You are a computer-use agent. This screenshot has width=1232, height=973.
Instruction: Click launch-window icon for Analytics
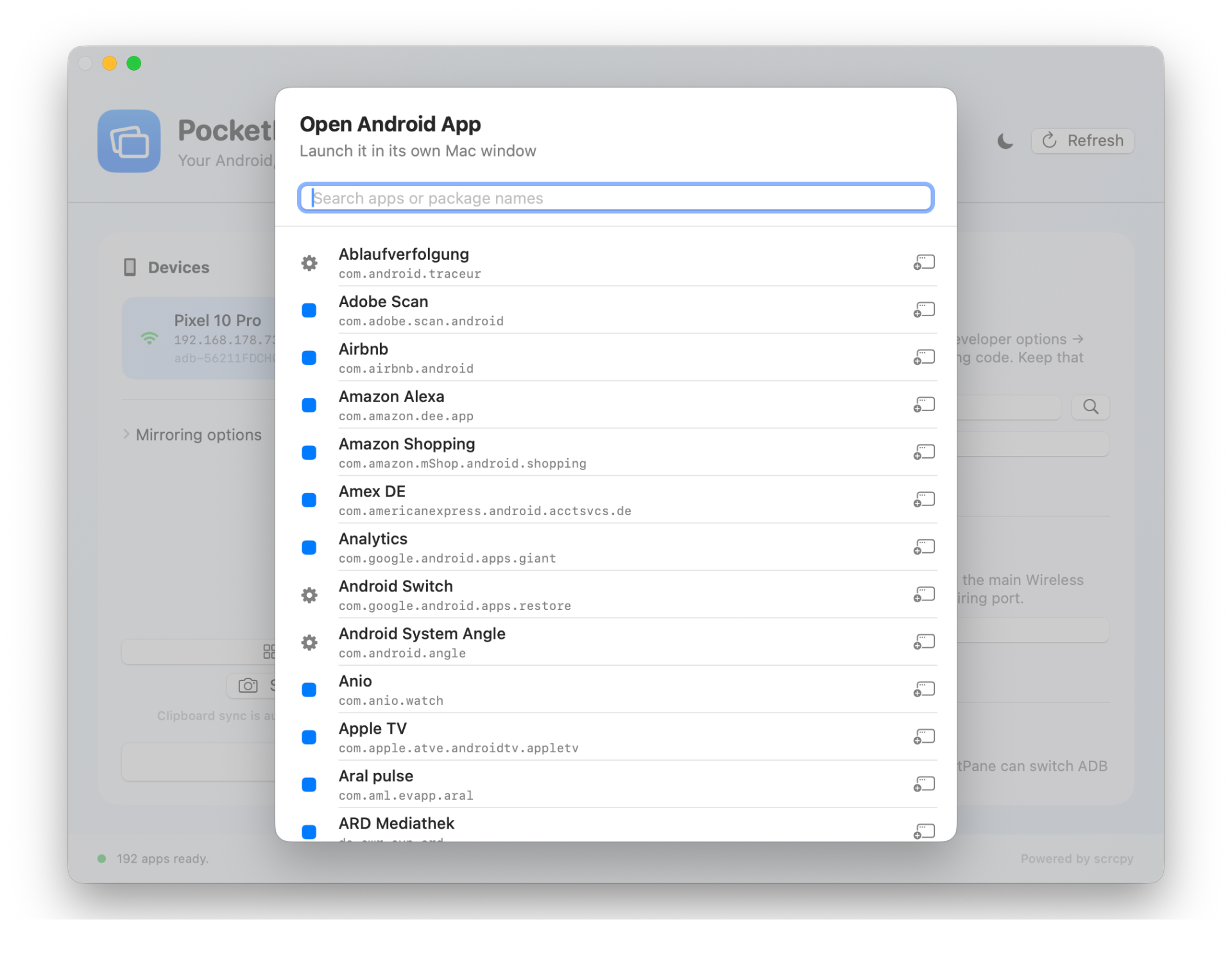tap(924, 547)
